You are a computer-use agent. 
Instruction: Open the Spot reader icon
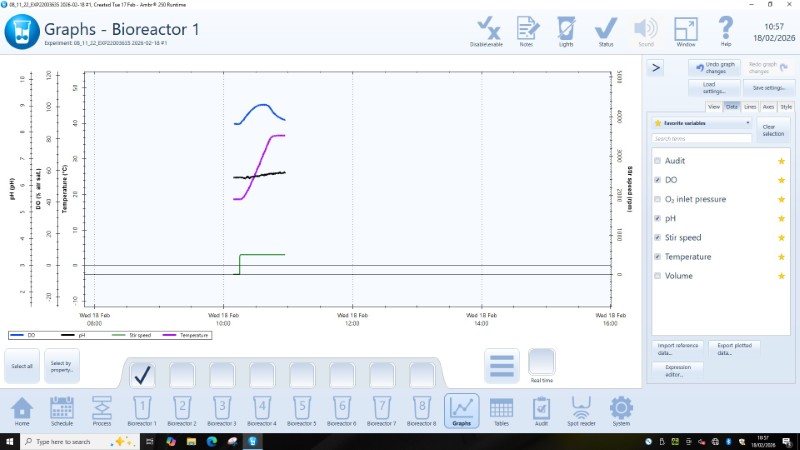(581, 409)
